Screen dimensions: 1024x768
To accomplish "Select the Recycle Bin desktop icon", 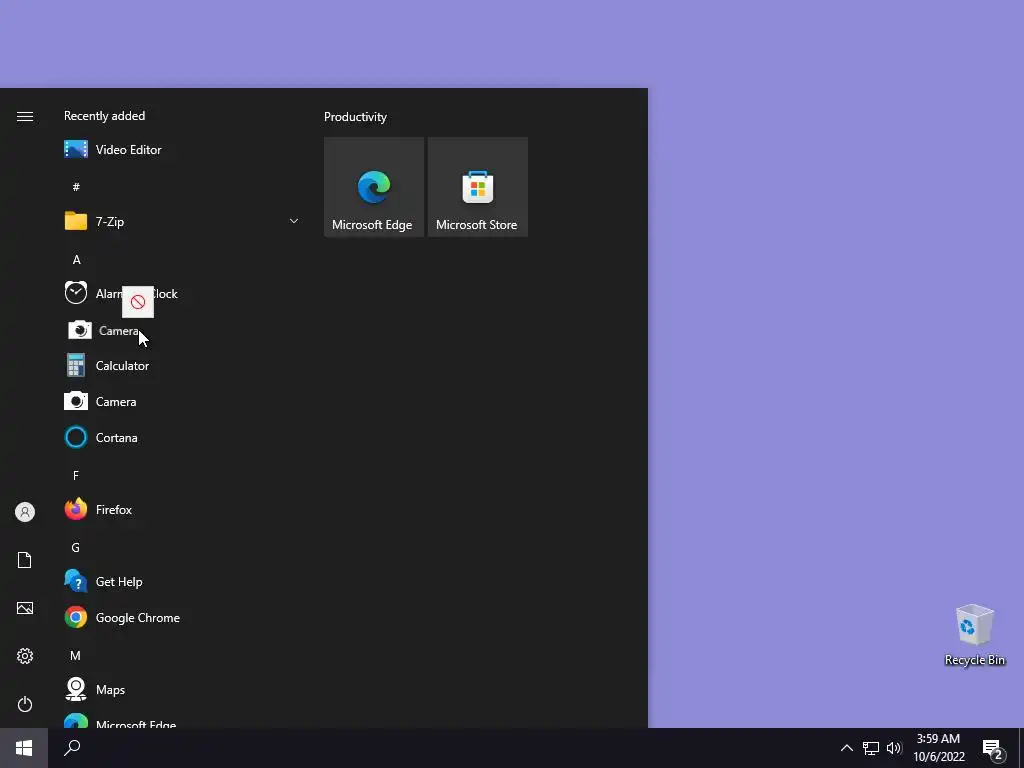I will tap(974, 635).
